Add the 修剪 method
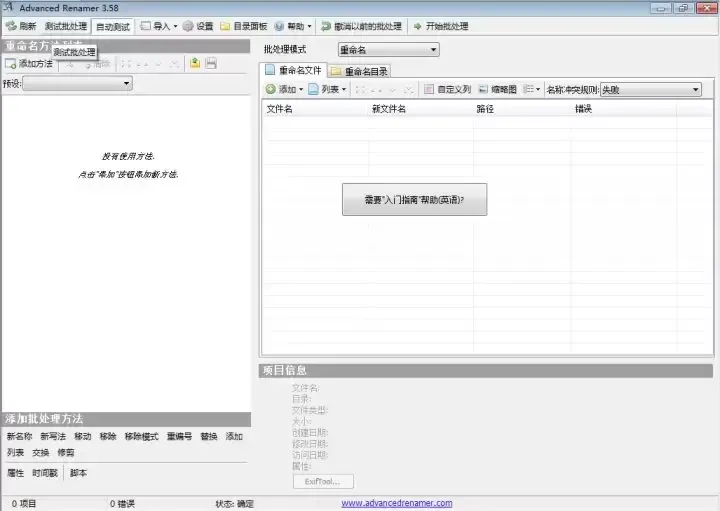This screenshot has width=720, height=511. tap(66, 453)
